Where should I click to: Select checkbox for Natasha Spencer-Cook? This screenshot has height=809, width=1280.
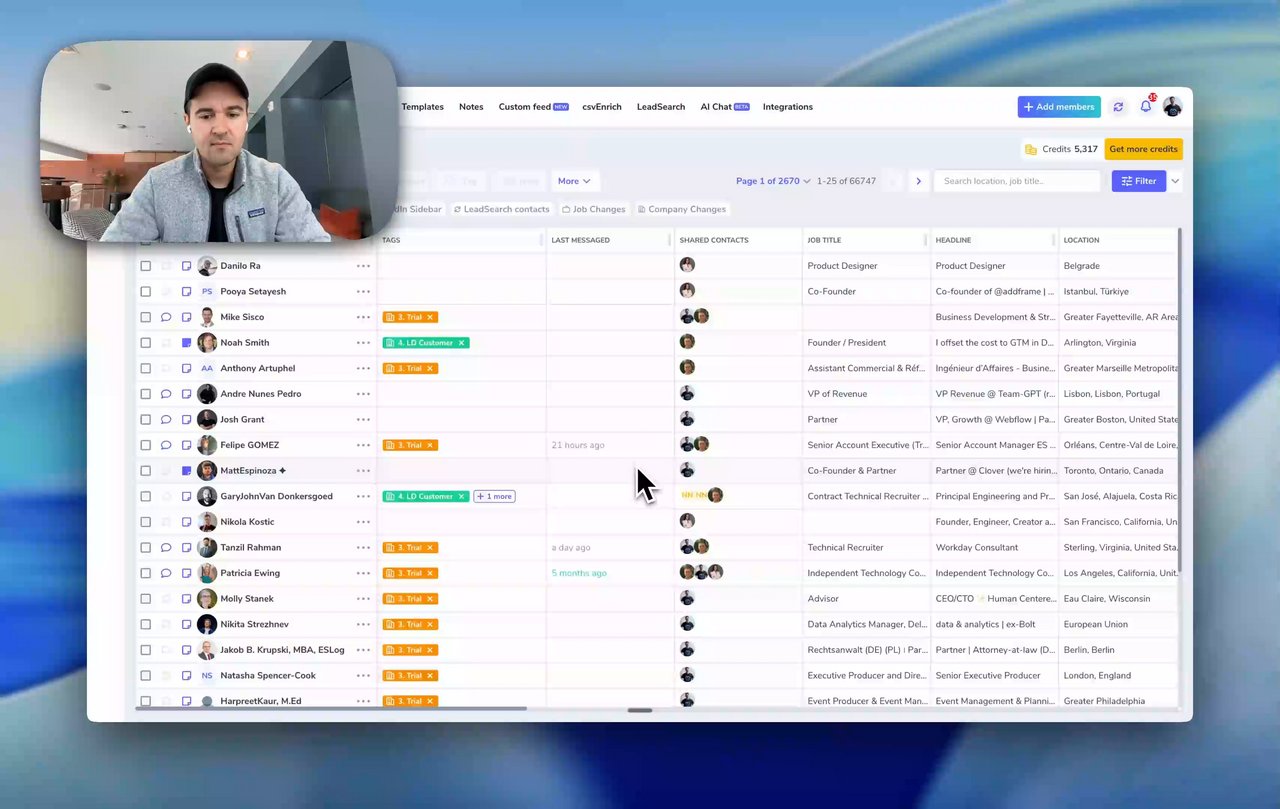[x=146, y=676]
